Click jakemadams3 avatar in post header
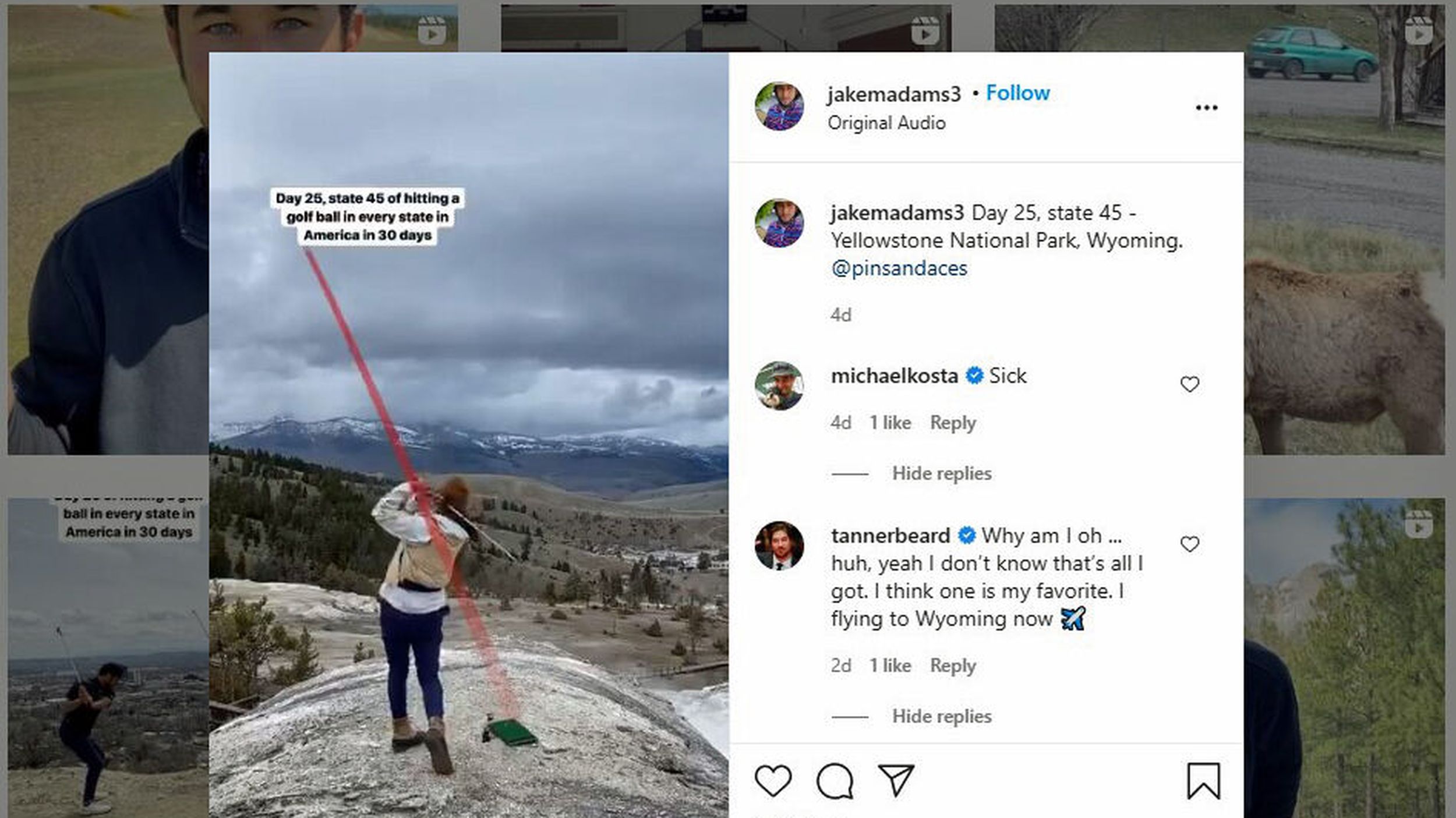Image resolution: width=1456 pixels, height=818 pixels. pos(779,107)
